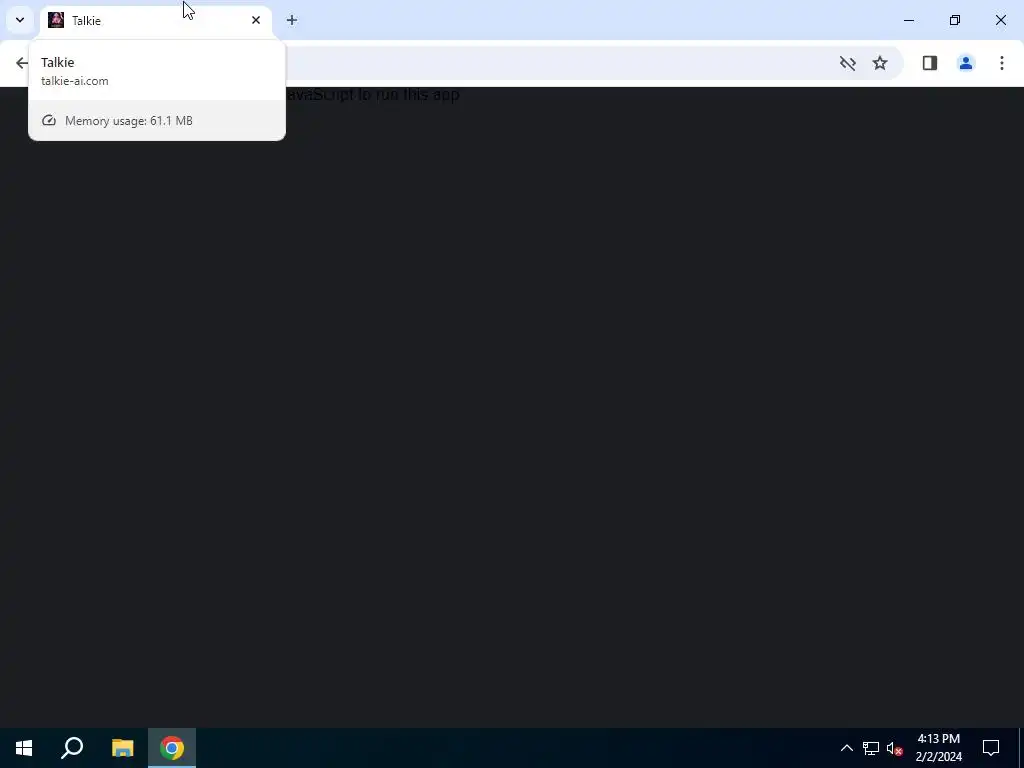Screen dimensions: 1024x768
Task: Click the Talkie title in hover card
Action: click(57, 62)
